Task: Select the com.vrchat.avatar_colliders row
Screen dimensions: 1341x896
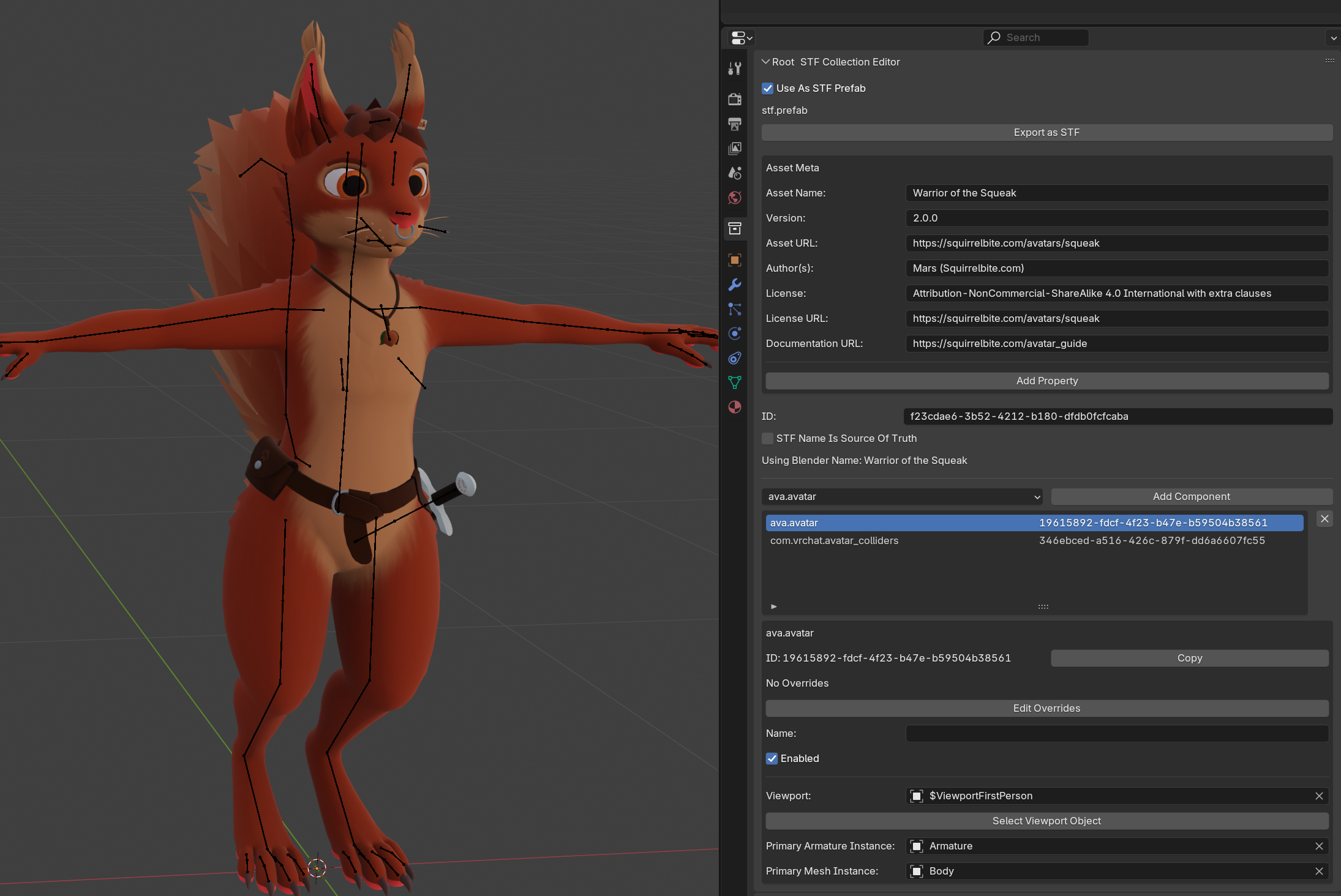Action: [1034, 540]
